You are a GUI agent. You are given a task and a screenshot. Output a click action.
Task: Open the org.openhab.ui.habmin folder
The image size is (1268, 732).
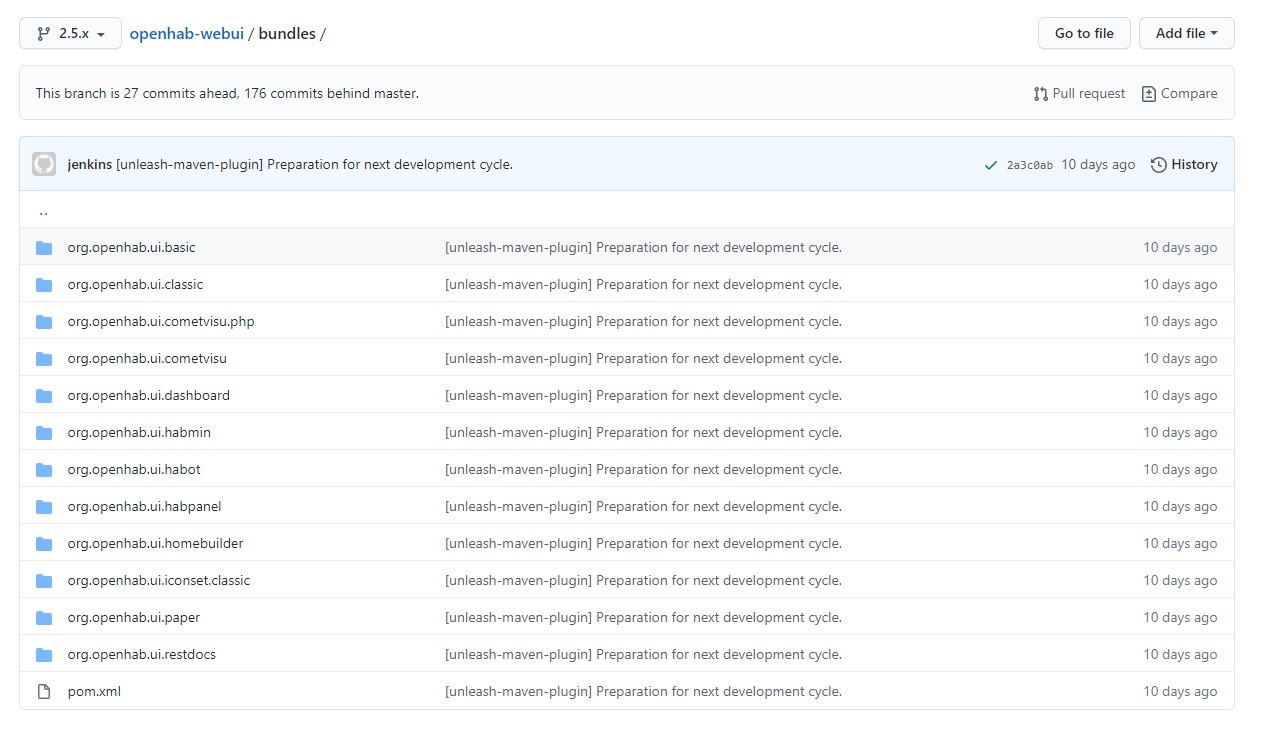[139, 432]
